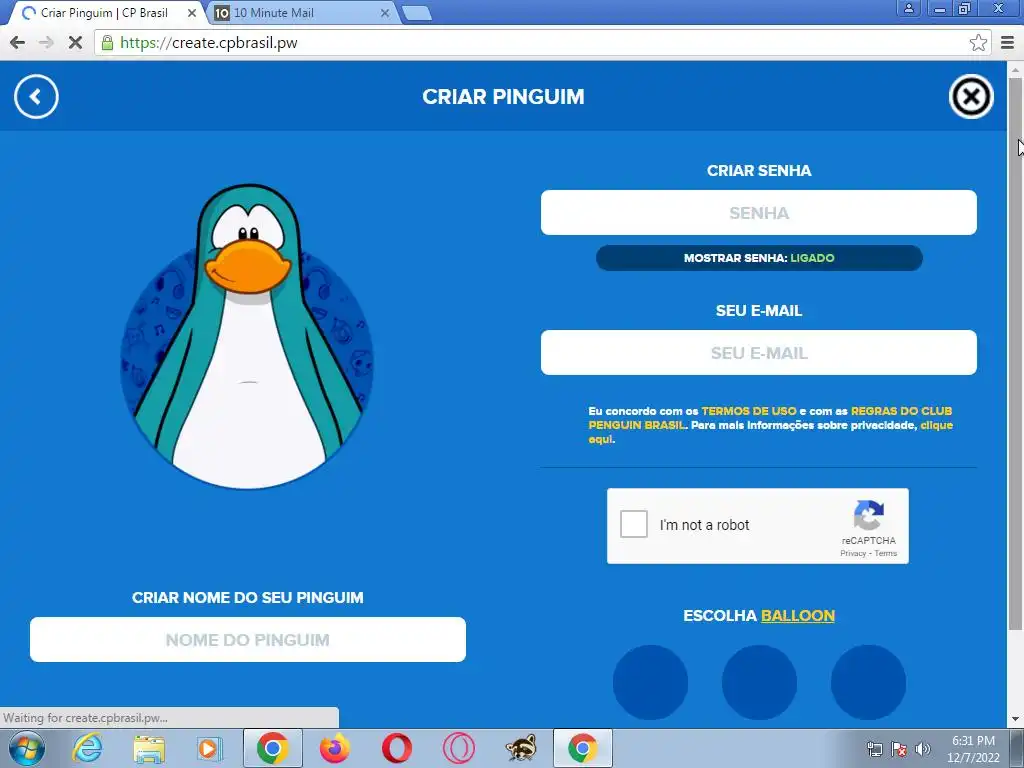Click the browser back arrow
The height and width of the screenshot is (768, 1024).
(x=18, y=43)
